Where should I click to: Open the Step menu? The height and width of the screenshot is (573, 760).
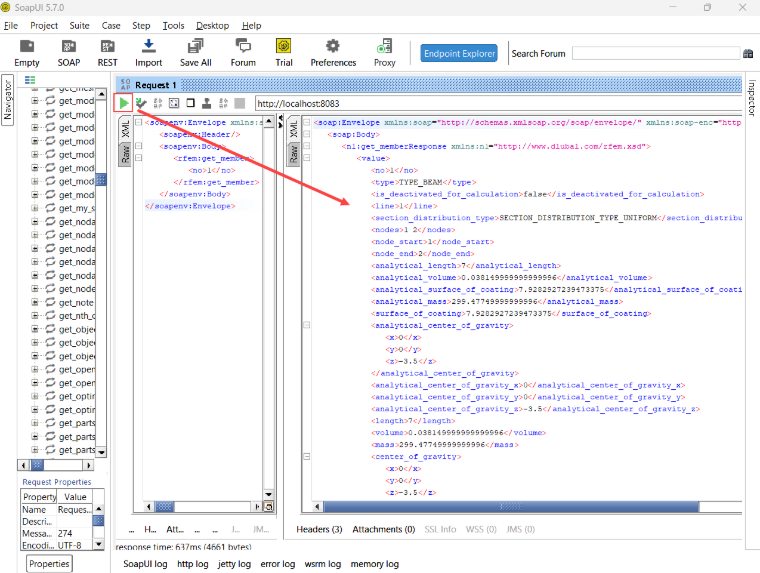coord(141,26)
